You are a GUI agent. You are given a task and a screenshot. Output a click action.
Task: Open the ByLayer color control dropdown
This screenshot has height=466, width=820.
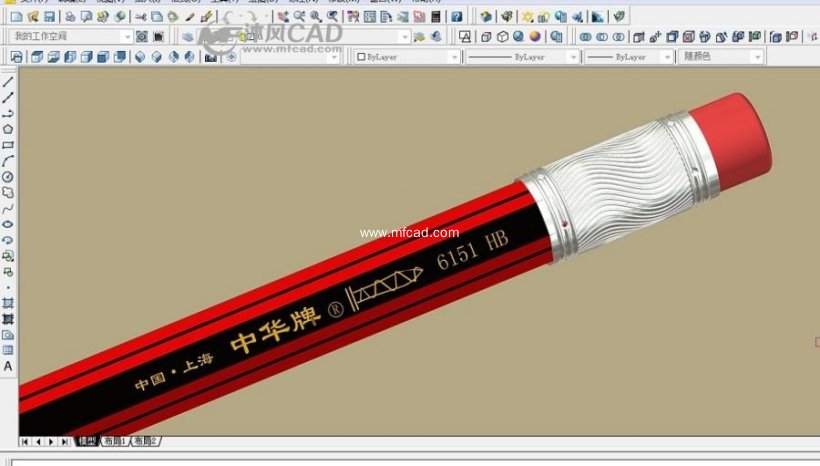click(454, 56)
